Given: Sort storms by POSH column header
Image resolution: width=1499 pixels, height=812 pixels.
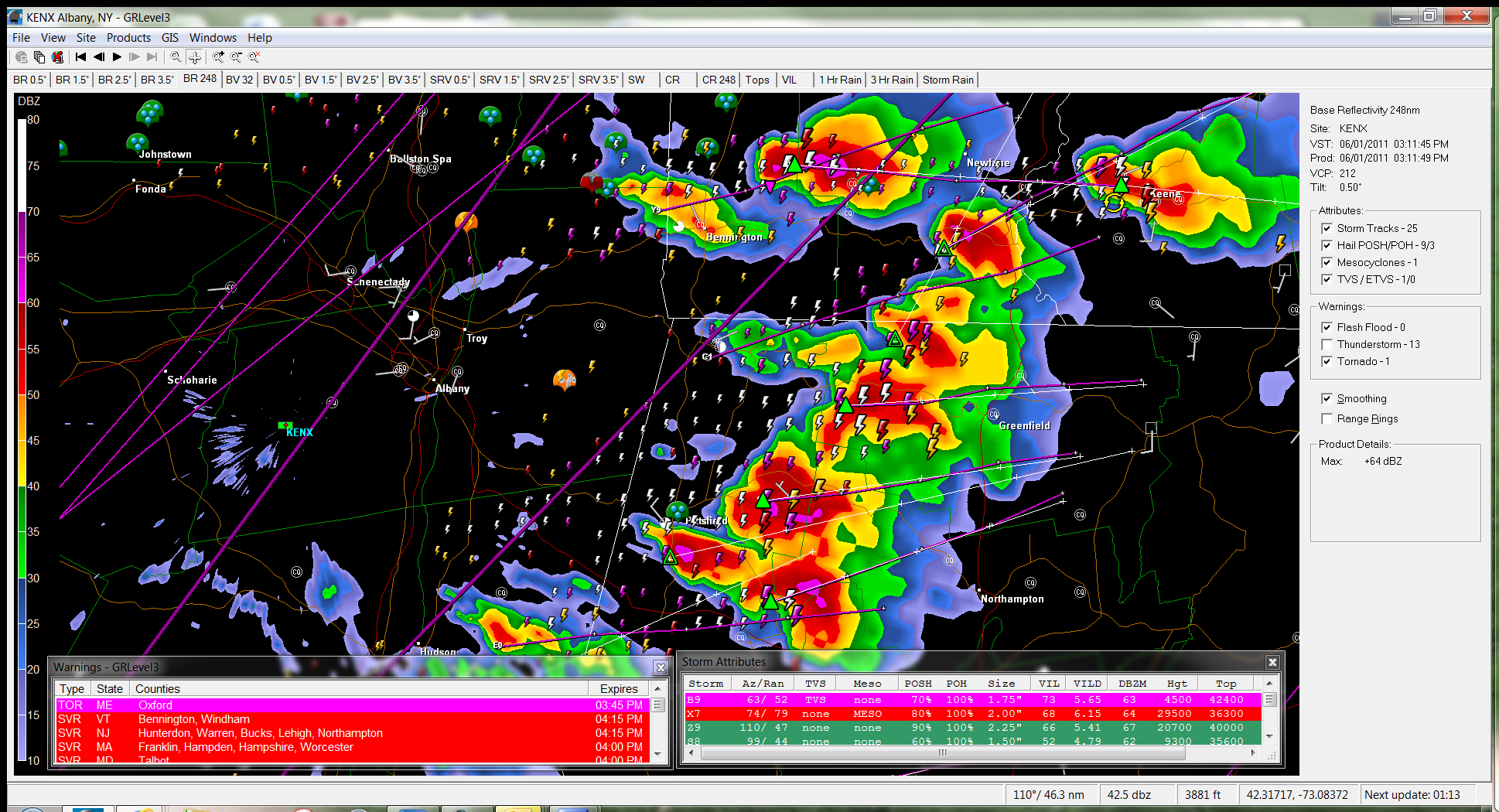Looking at the screenshot, I should [x=918, y=684].
